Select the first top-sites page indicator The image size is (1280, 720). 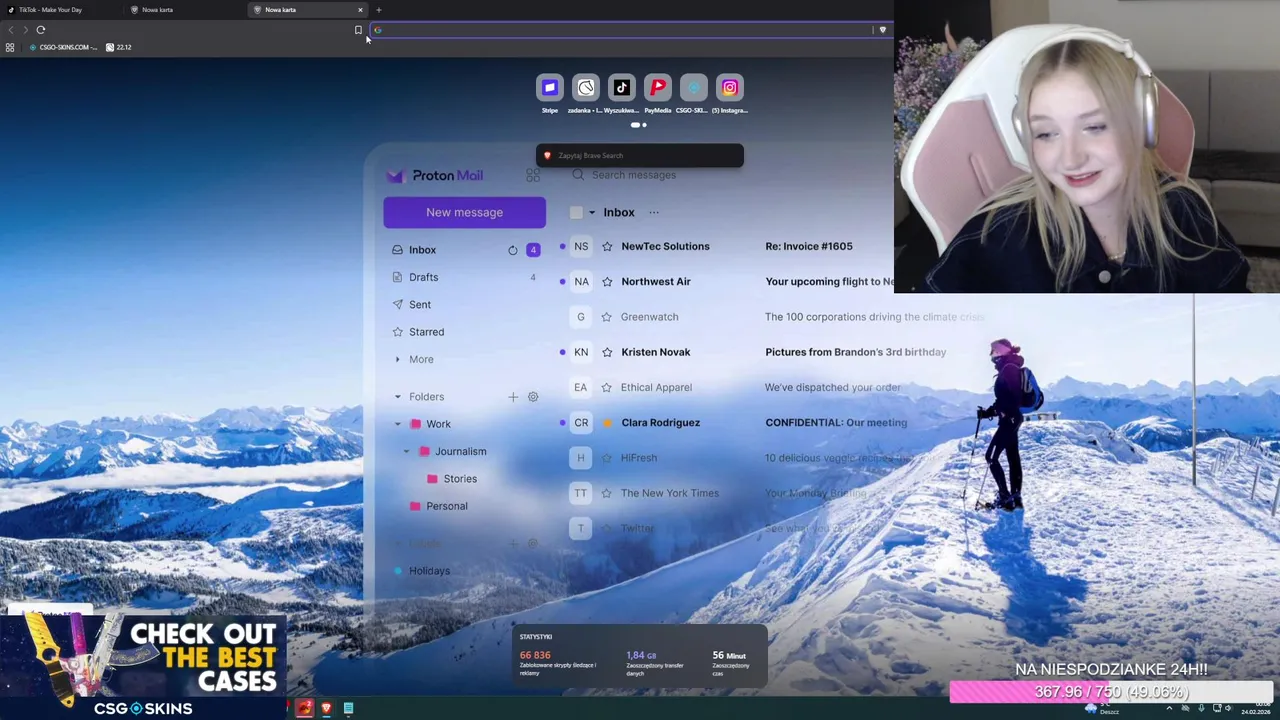635,125
